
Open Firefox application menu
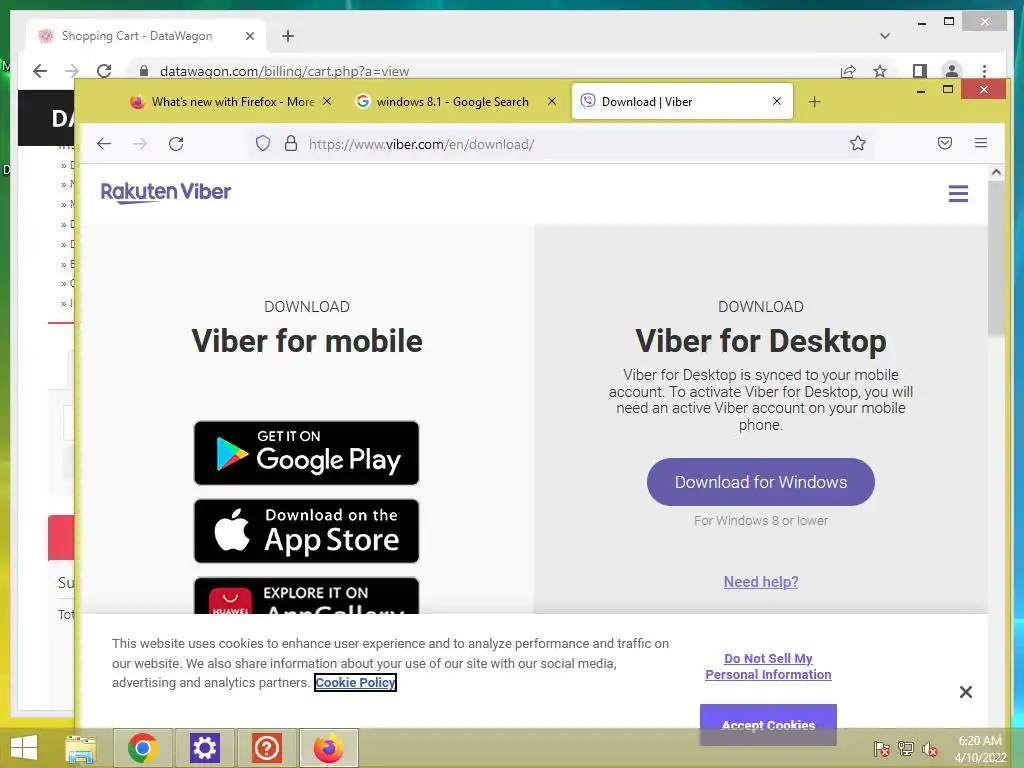click(980, 143)
